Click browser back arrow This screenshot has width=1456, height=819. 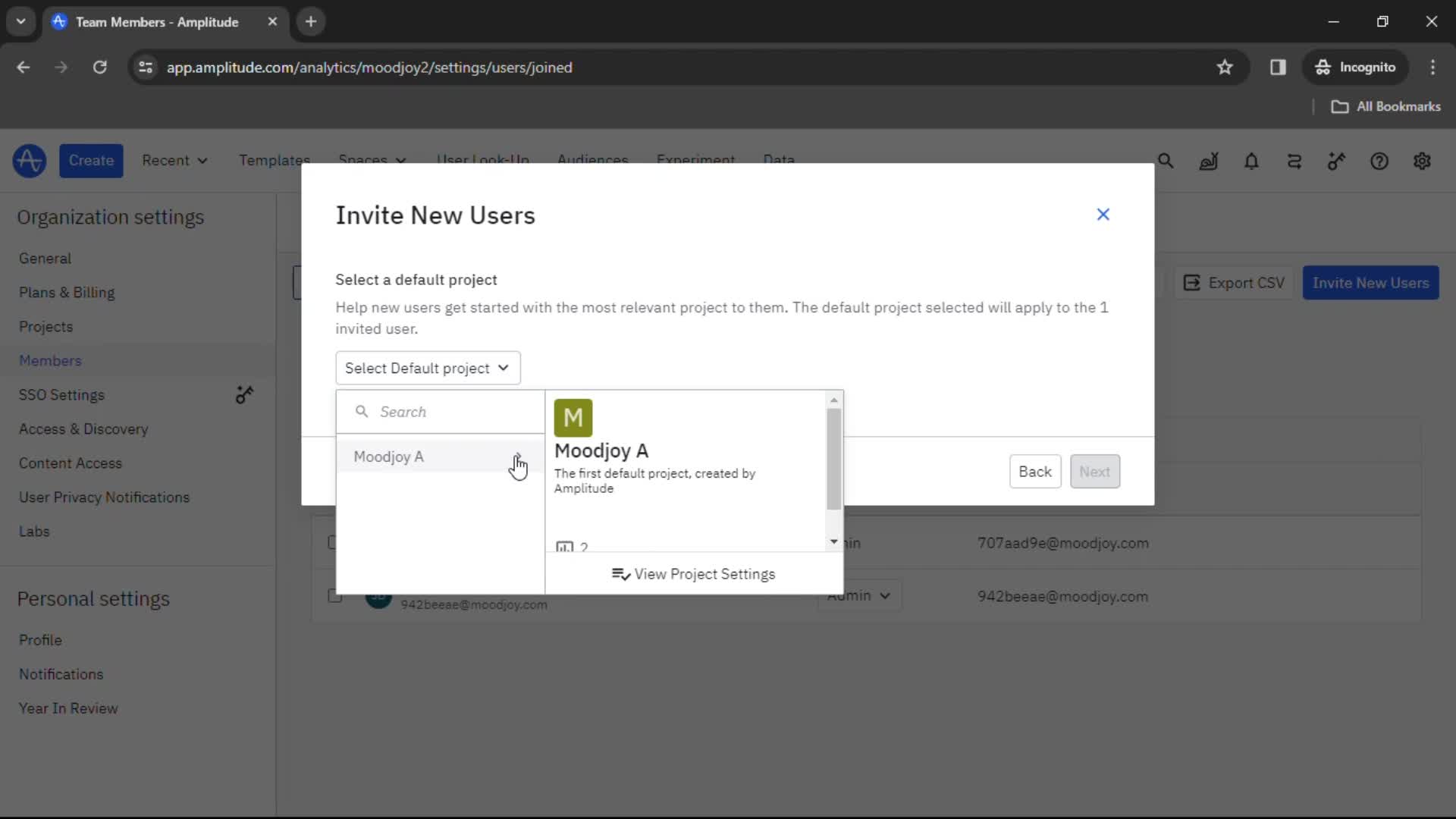(24, 67)
